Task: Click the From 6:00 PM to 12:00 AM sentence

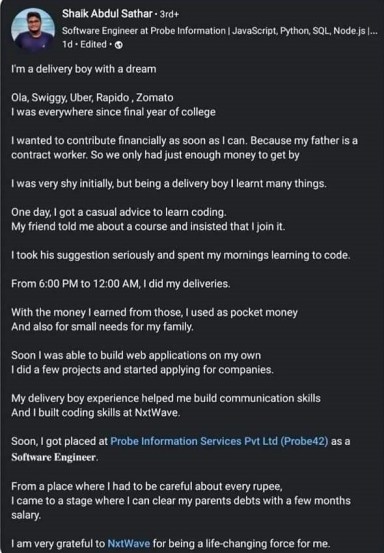Action: click(121, 284)
